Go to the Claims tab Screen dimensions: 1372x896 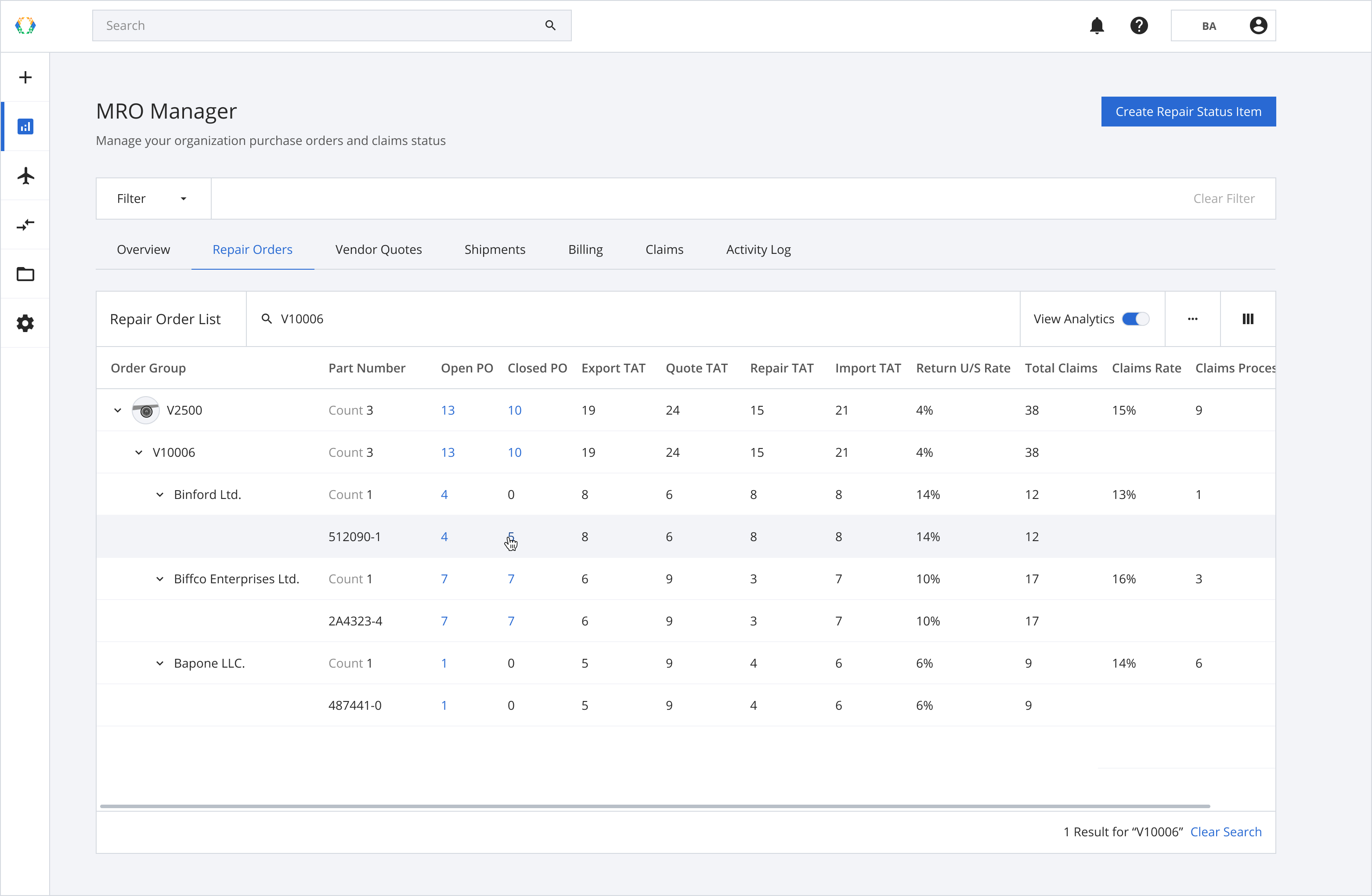(x=664, y=249)
